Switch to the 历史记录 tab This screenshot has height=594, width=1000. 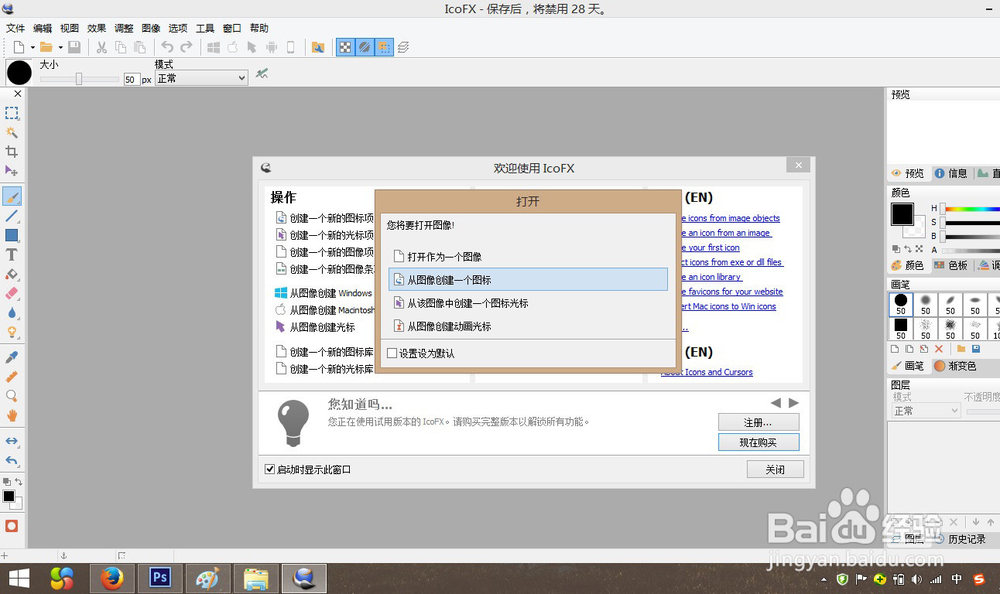click(960, 539)
